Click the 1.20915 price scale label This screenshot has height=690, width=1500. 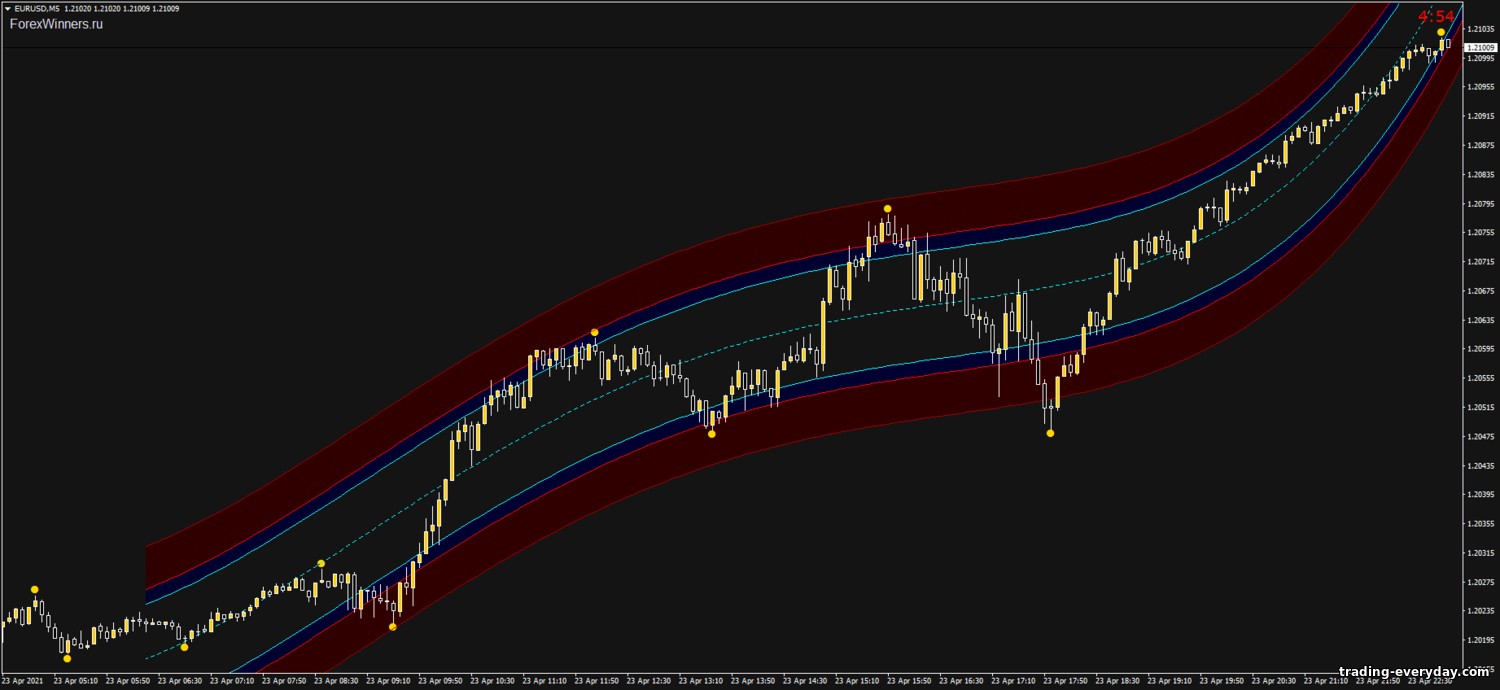[x=1480, y=116]
